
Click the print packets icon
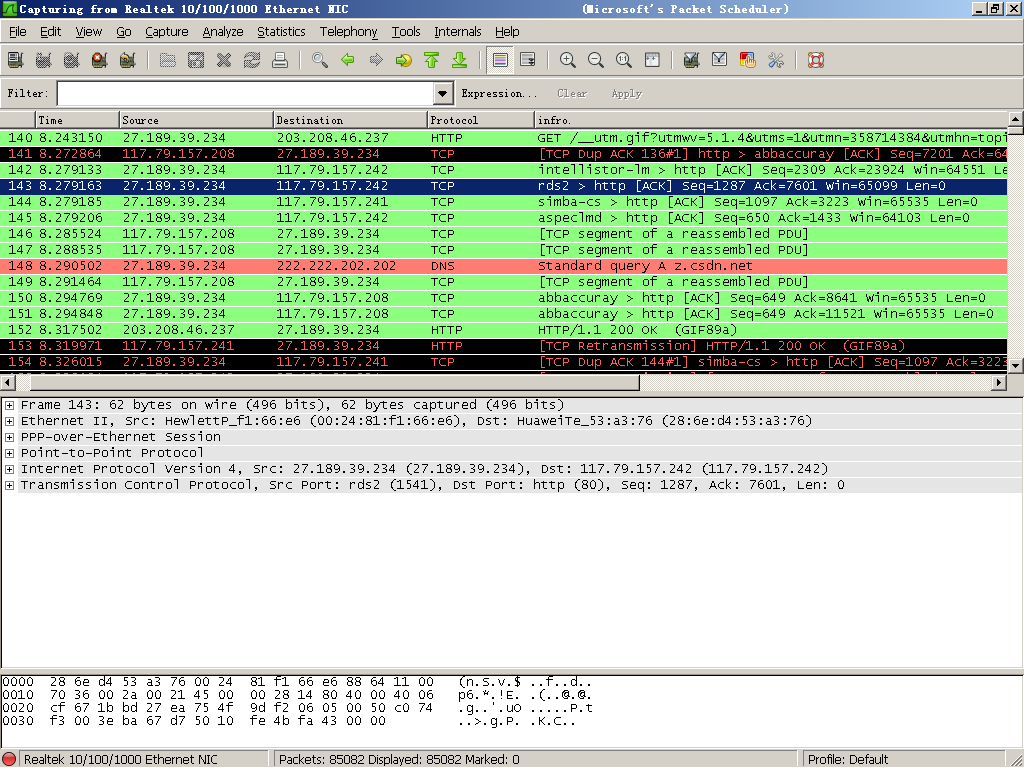[x=280, y=61]
